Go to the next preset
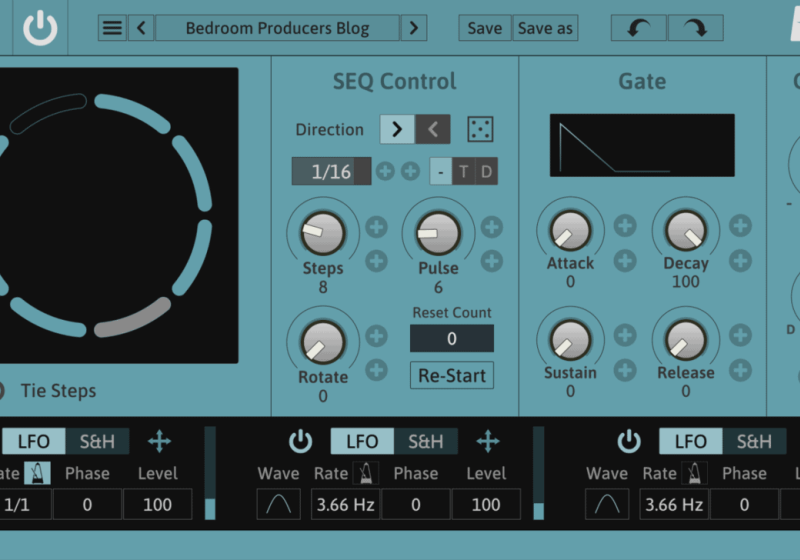This screenshot has height=560, width=800. pos(414,28)
